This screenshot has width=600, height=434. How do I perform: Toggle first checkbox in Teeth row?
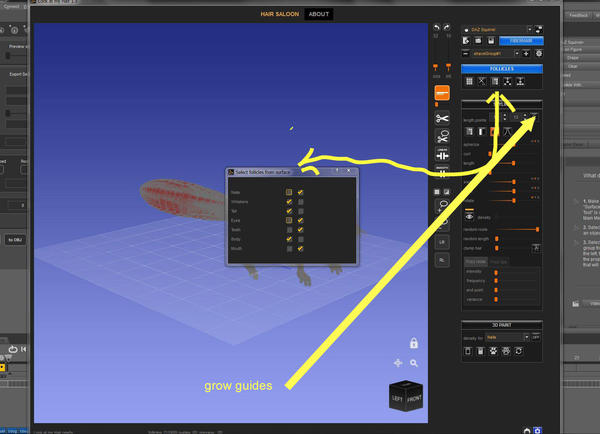pyautogui.click(x=289, y=230)
